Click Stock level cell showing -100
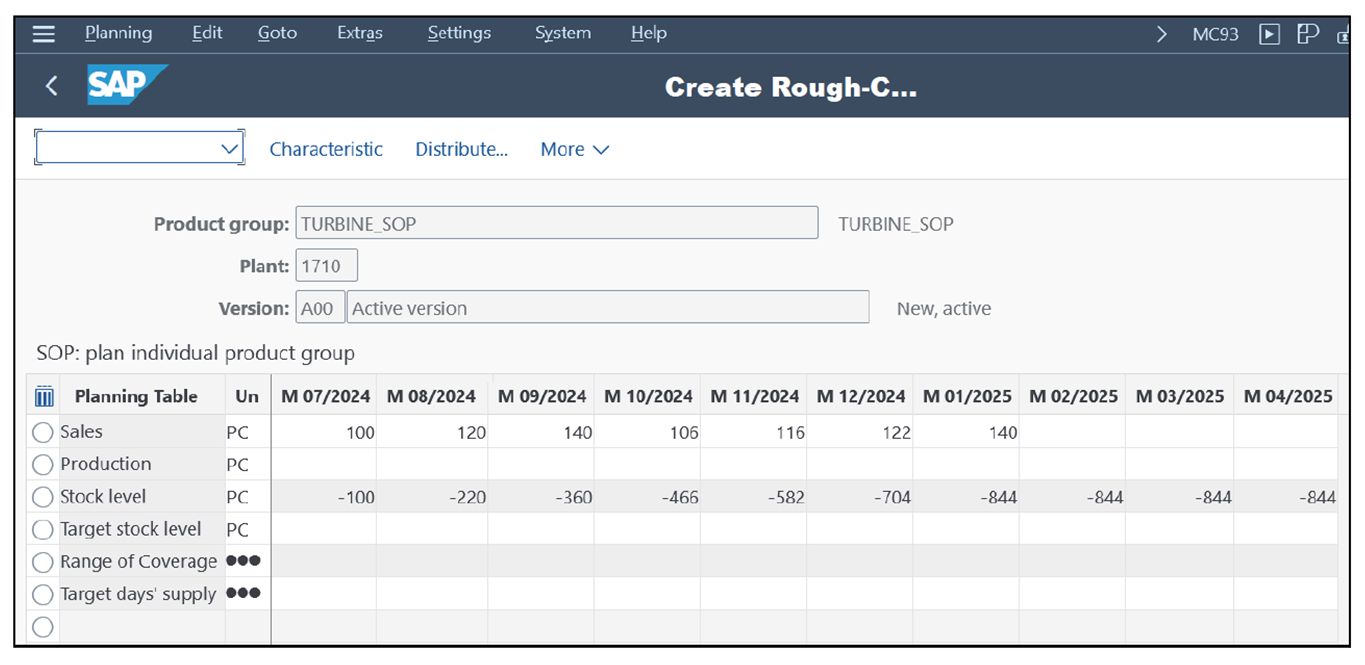This screenshot has width=1365, height=665. [324, 497]
